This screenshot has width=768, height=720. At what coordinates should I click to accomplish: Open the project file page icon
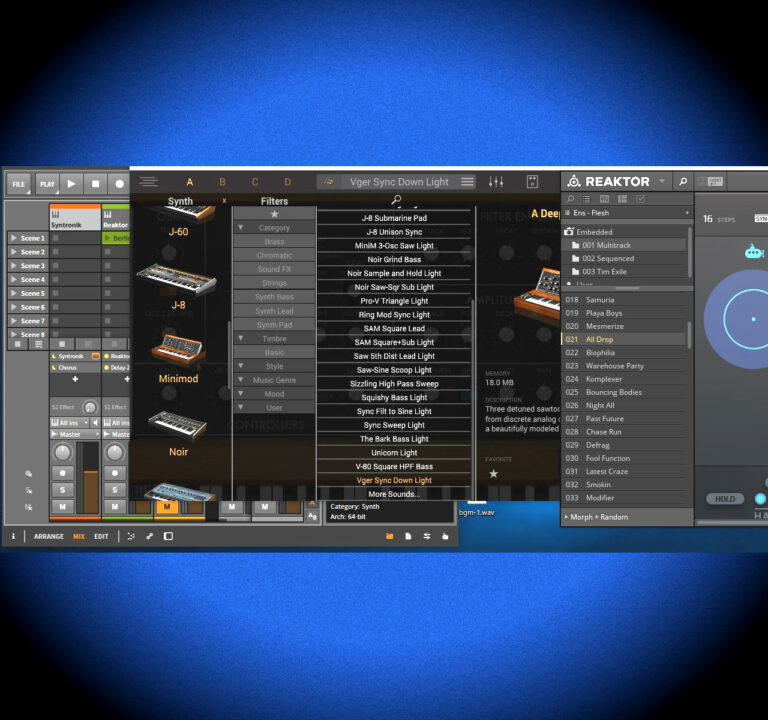click(x=408, y=536)
